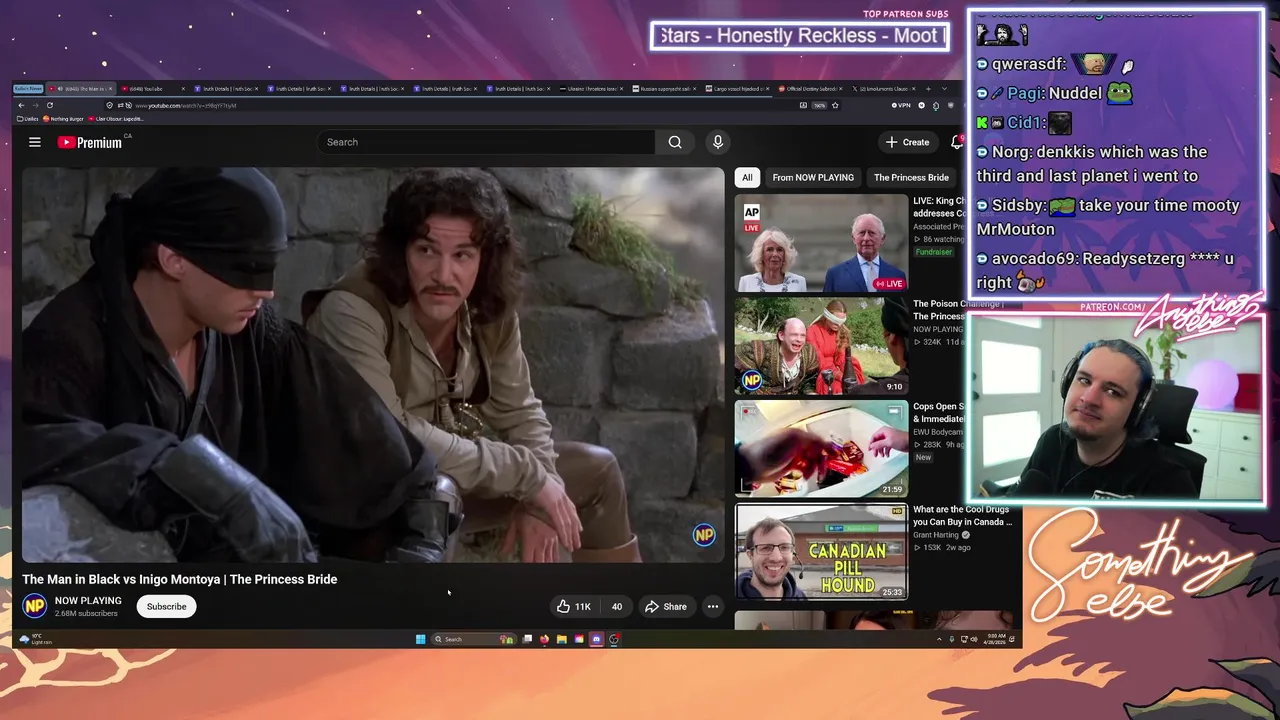Open Dailies bookmarks folder
This screenshot has width=1280, height=720.
[x=27, y=118]
